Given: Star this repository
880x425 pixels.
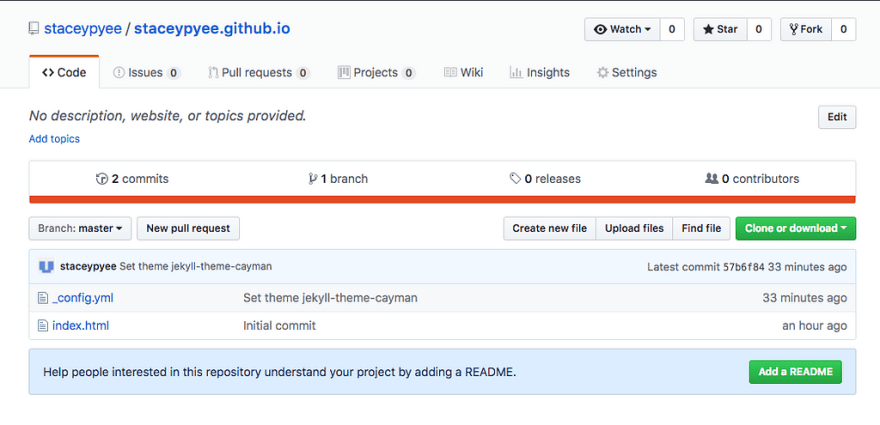Looking at the screenshot, I should pos(720,29).
